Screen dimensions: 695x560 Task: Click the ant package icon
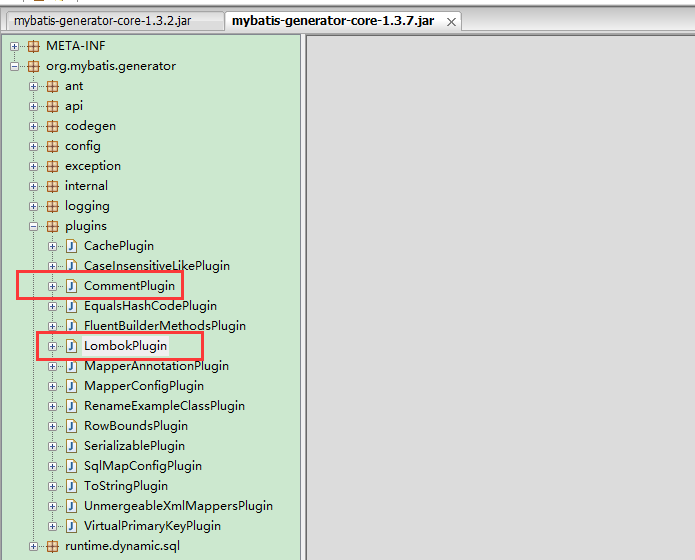pyautogui.click(x=53, y=86)
